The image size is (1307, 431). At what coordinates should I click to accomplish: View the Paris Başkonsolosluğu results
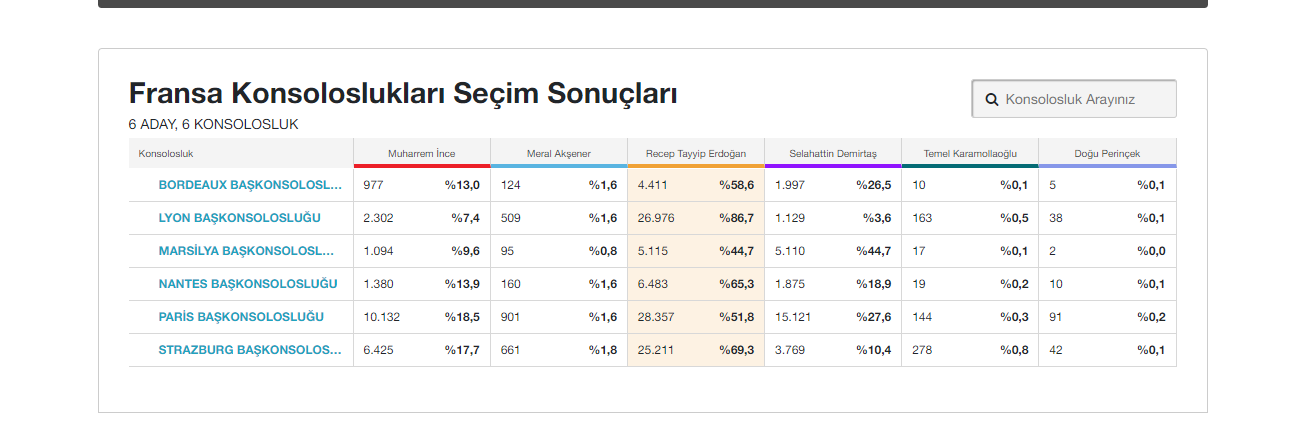tap(241, 317)
